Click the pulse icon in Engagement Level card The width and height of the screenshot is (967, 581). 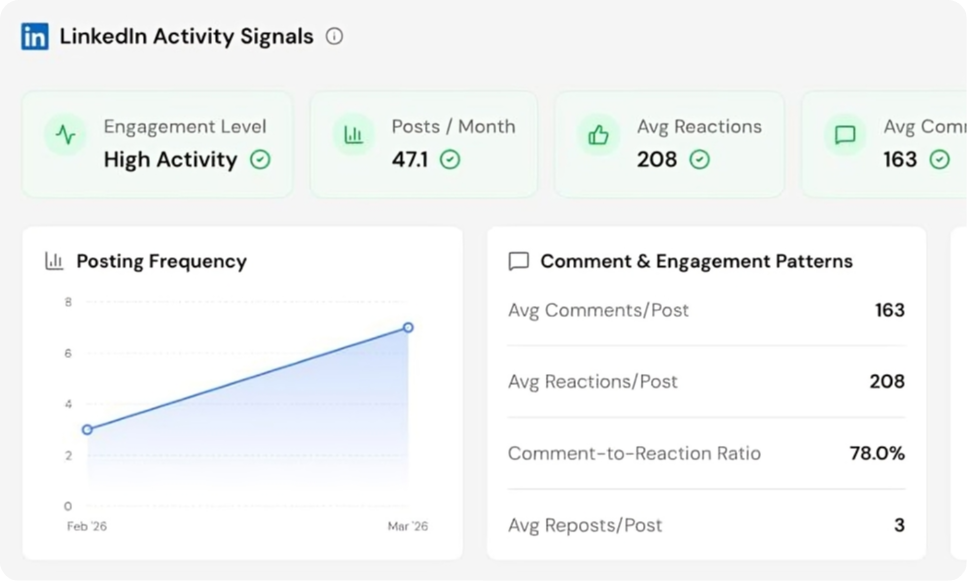tap(66, 136)
